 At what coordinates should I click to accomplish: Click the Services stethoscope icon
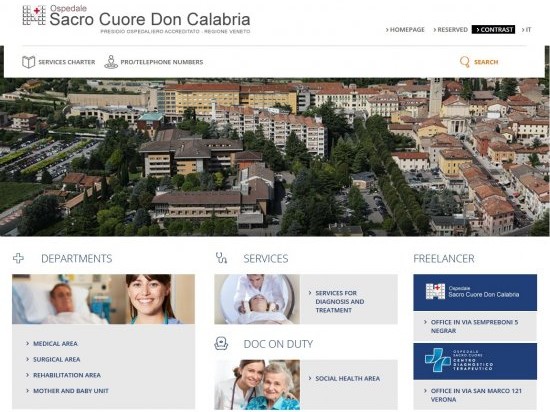pos(221,258)
